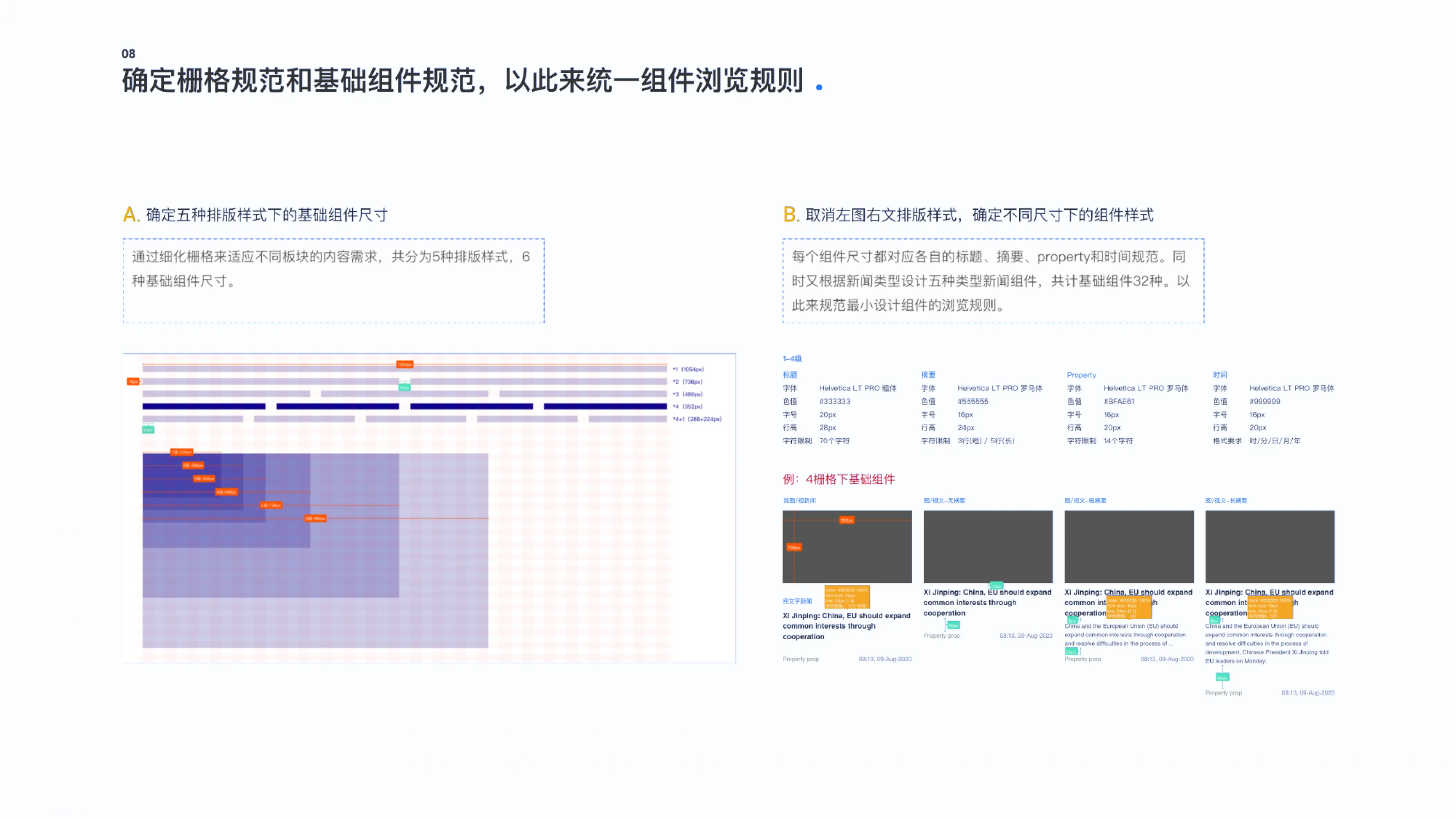Open the gray image under 图/视文–无摘要
This screenshot has width=1456, height=819.
pos(987,546)
